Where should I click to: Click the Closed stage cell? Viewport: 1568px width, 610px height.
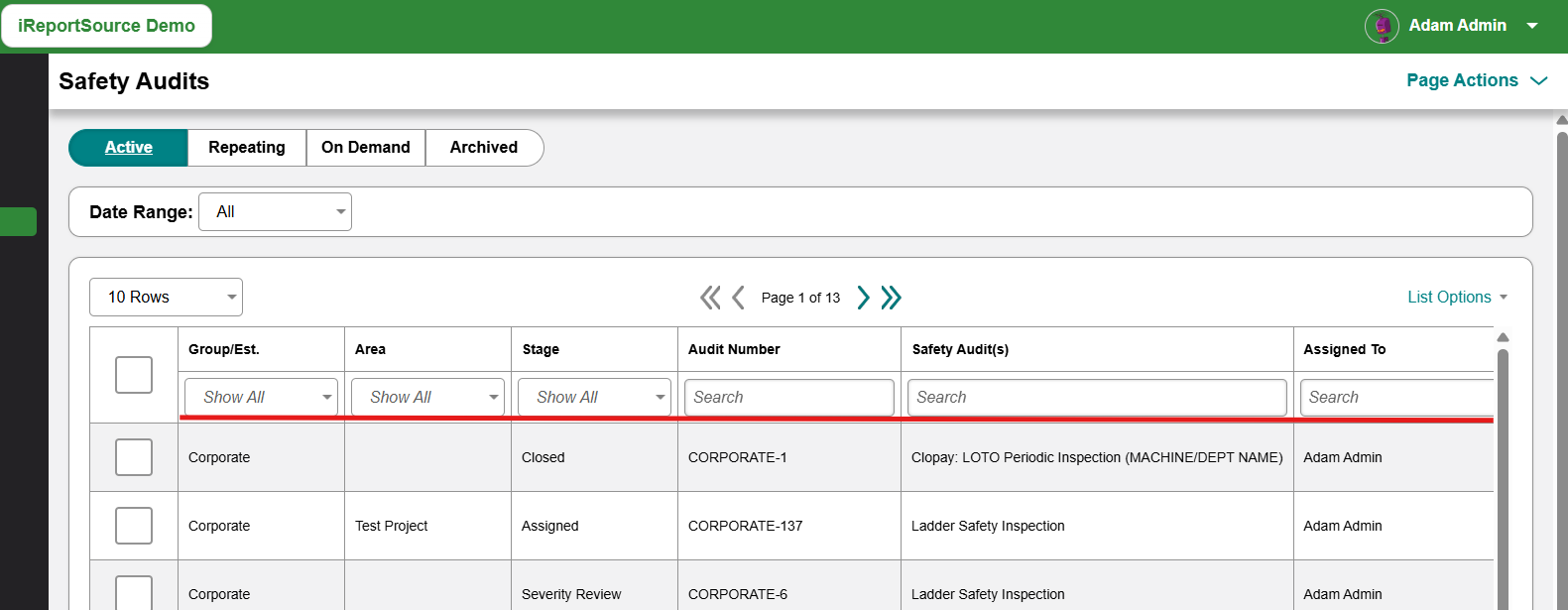click(x=543, y=457)
